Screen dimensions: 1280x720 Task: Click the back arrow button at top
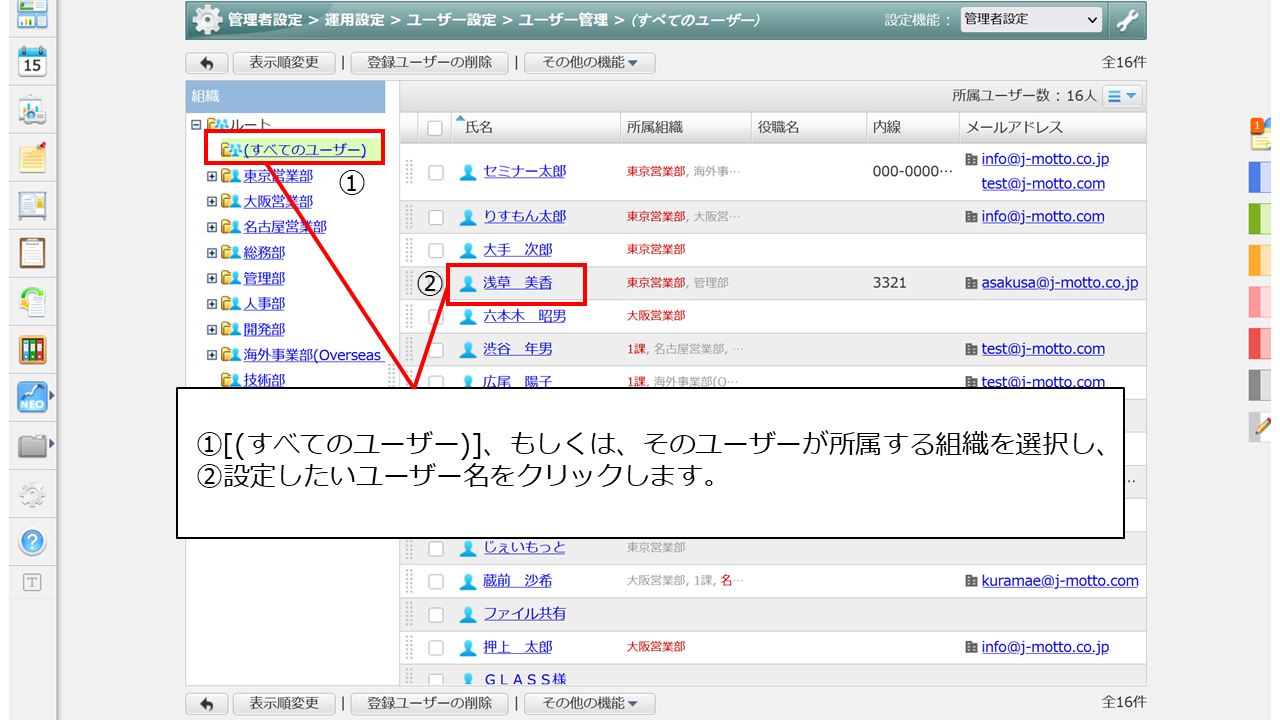click(206, 63)
